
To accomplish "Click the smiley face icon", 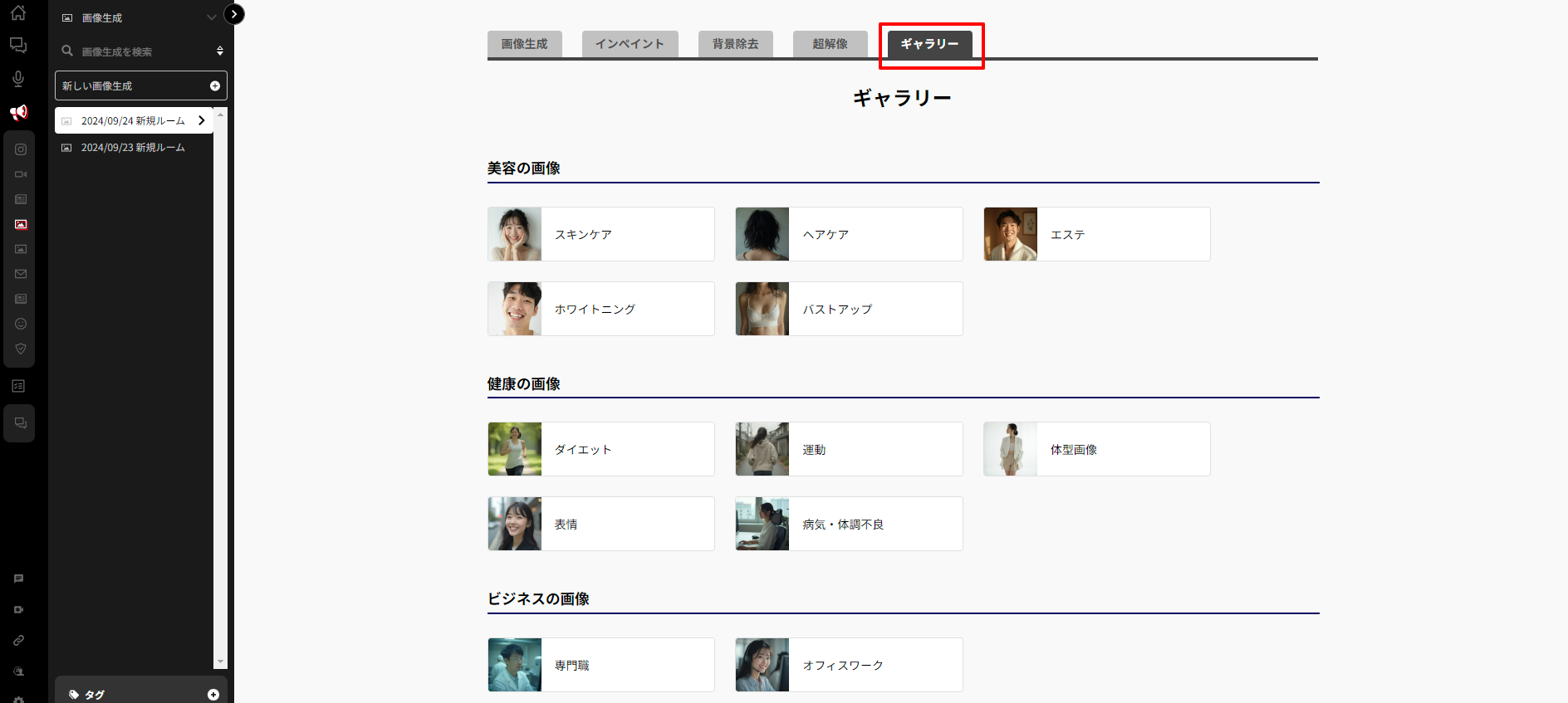I will pyautogui.click(x=21, y=324).
